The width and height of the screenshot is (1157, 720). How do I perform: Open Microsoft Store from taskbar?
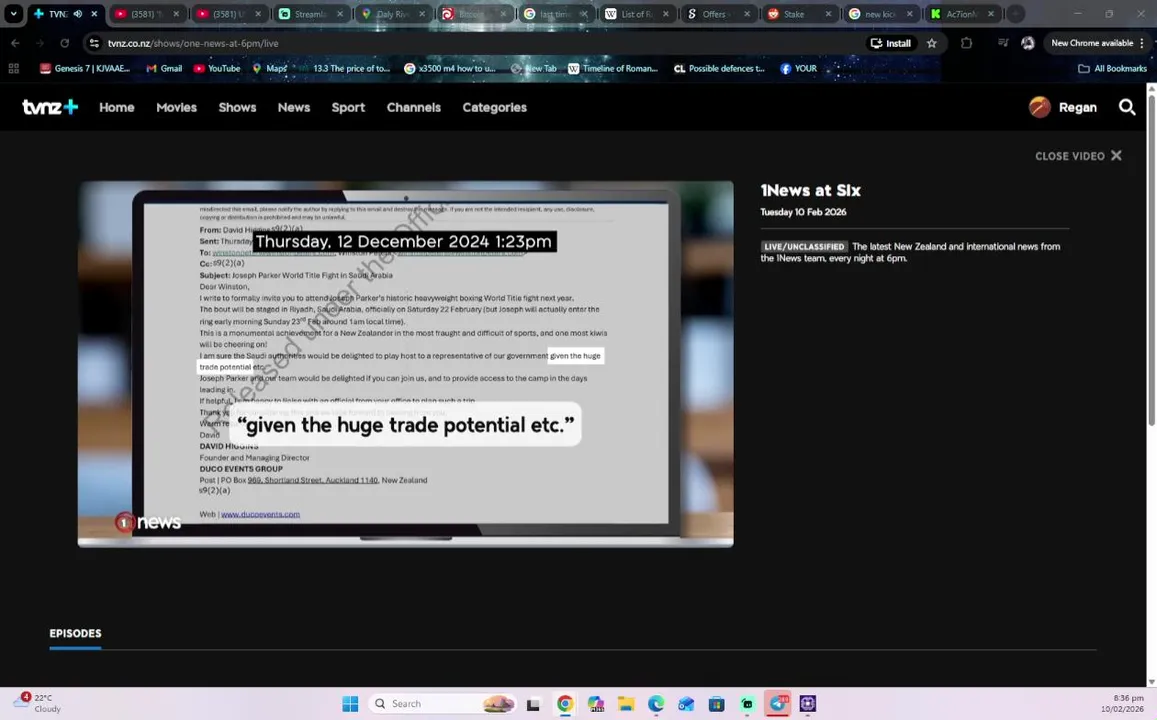click(716, 704)
